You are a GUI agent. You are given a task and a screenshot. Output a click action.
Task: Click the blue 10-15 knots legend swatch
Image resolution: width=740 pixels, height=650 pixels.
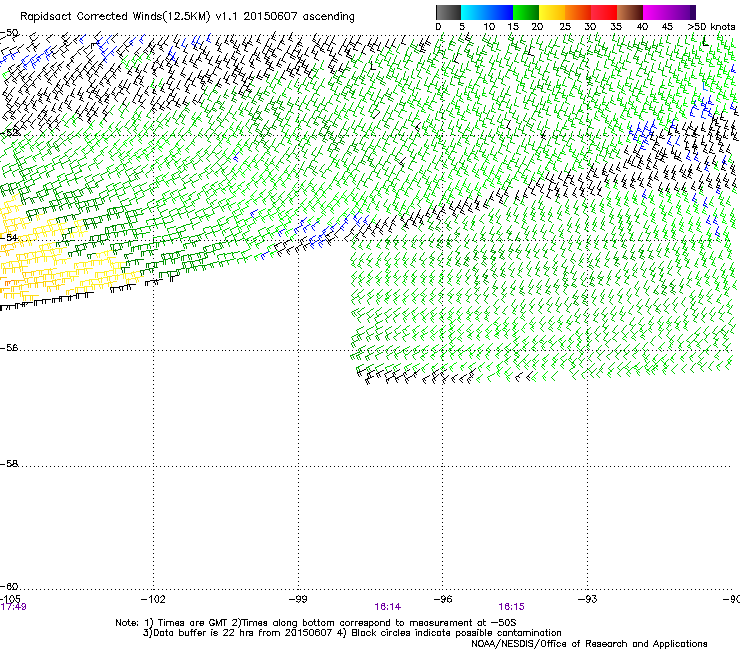(500, 12)
